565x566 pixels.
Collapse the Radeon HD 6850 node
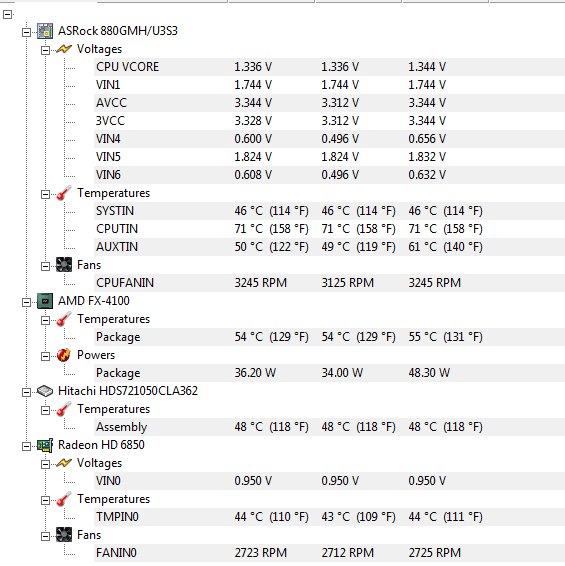pyautogui.click(x=26, y=447)
